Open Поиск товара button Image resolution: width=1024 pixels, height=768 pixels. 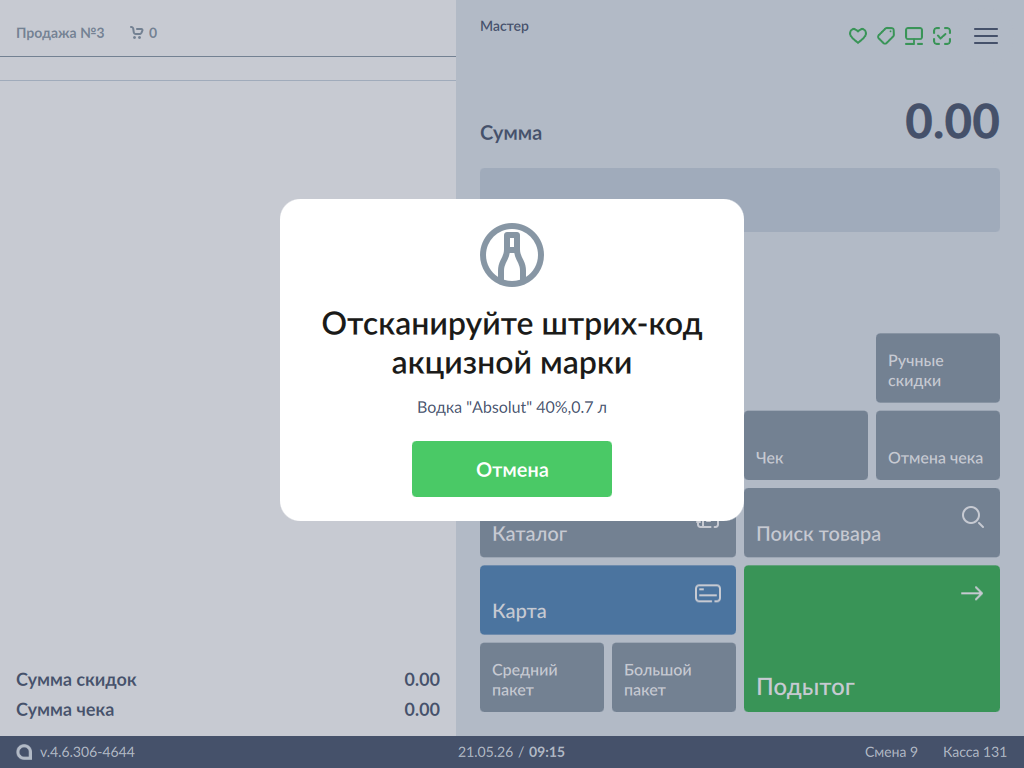[871, 522]
